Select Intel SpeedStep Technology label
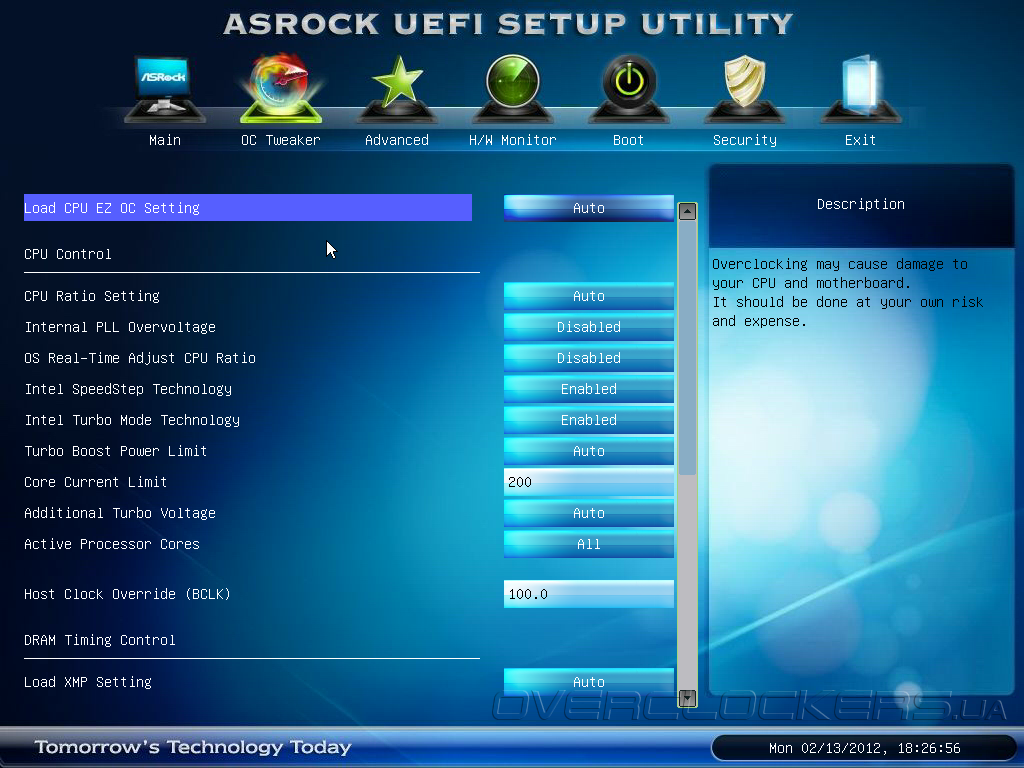 coord(128,389)
